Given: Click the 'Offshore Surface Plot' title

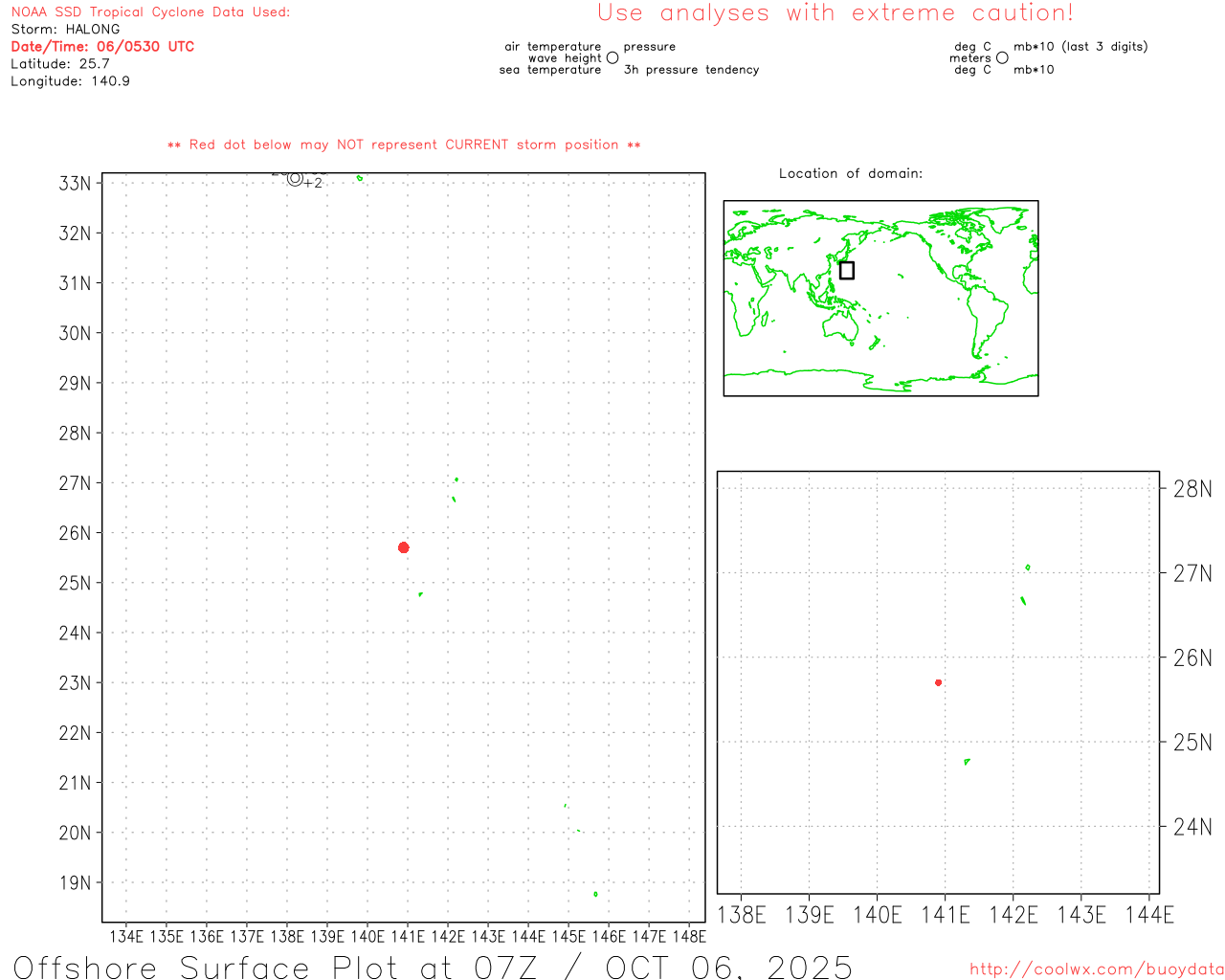Looking at the screenshot, I should (433, 967).
